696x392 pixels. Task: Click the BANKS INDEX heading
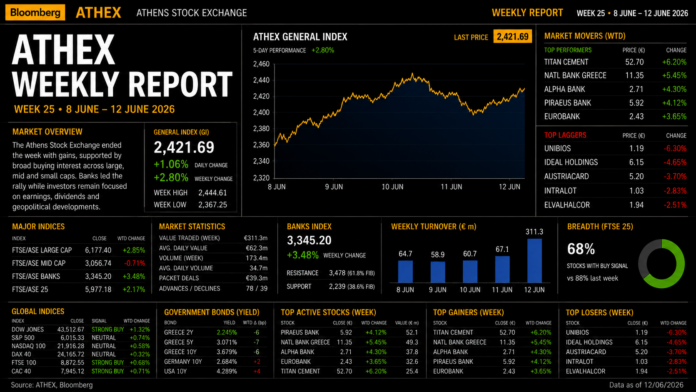pos(309,226)
